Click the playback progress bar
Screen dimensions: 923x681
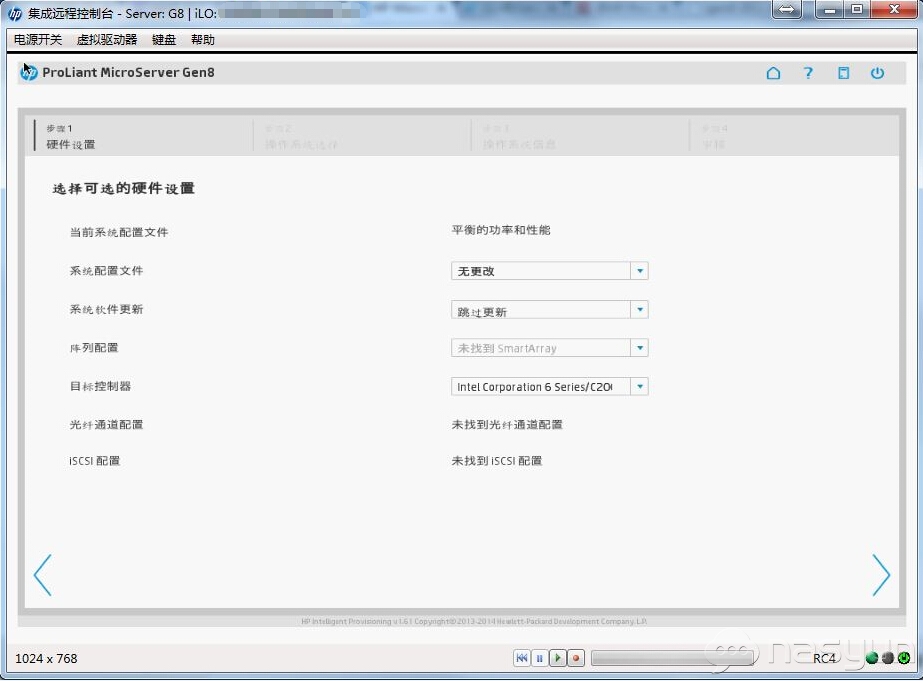pyautogui.click(x=673, y=658)
